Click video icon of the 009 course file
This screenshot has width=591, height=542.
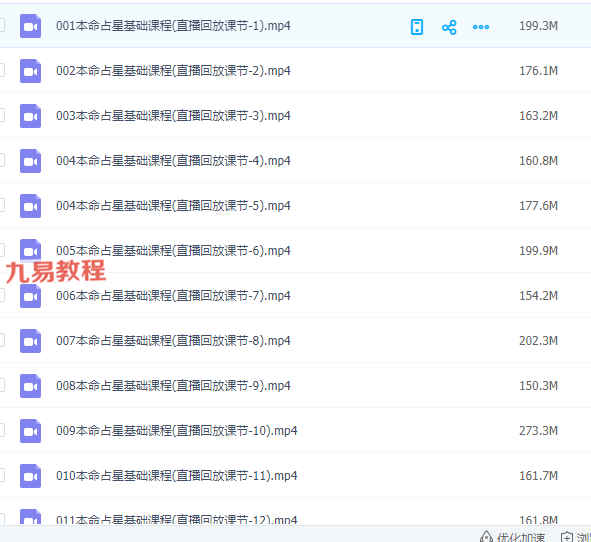(31, 431)
